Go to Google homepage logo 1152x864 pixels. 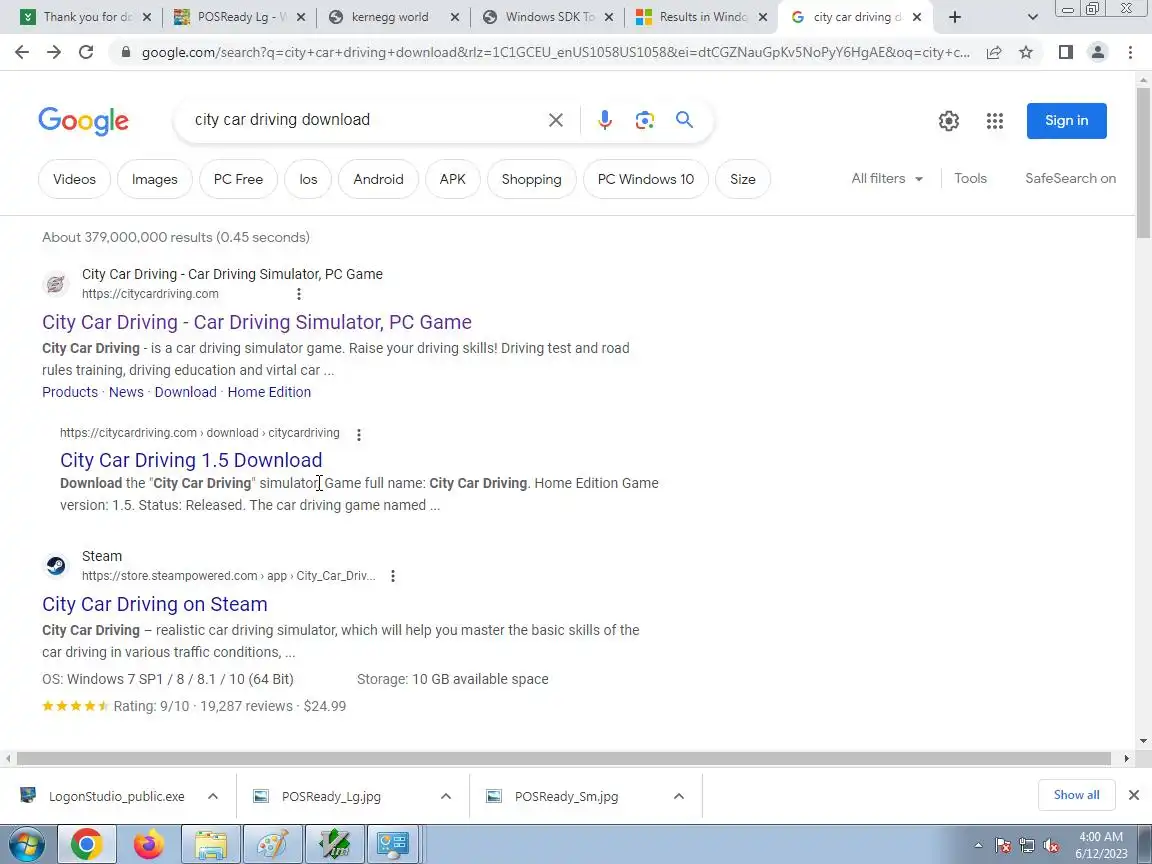pyautogui.click(x=83, y=121)
